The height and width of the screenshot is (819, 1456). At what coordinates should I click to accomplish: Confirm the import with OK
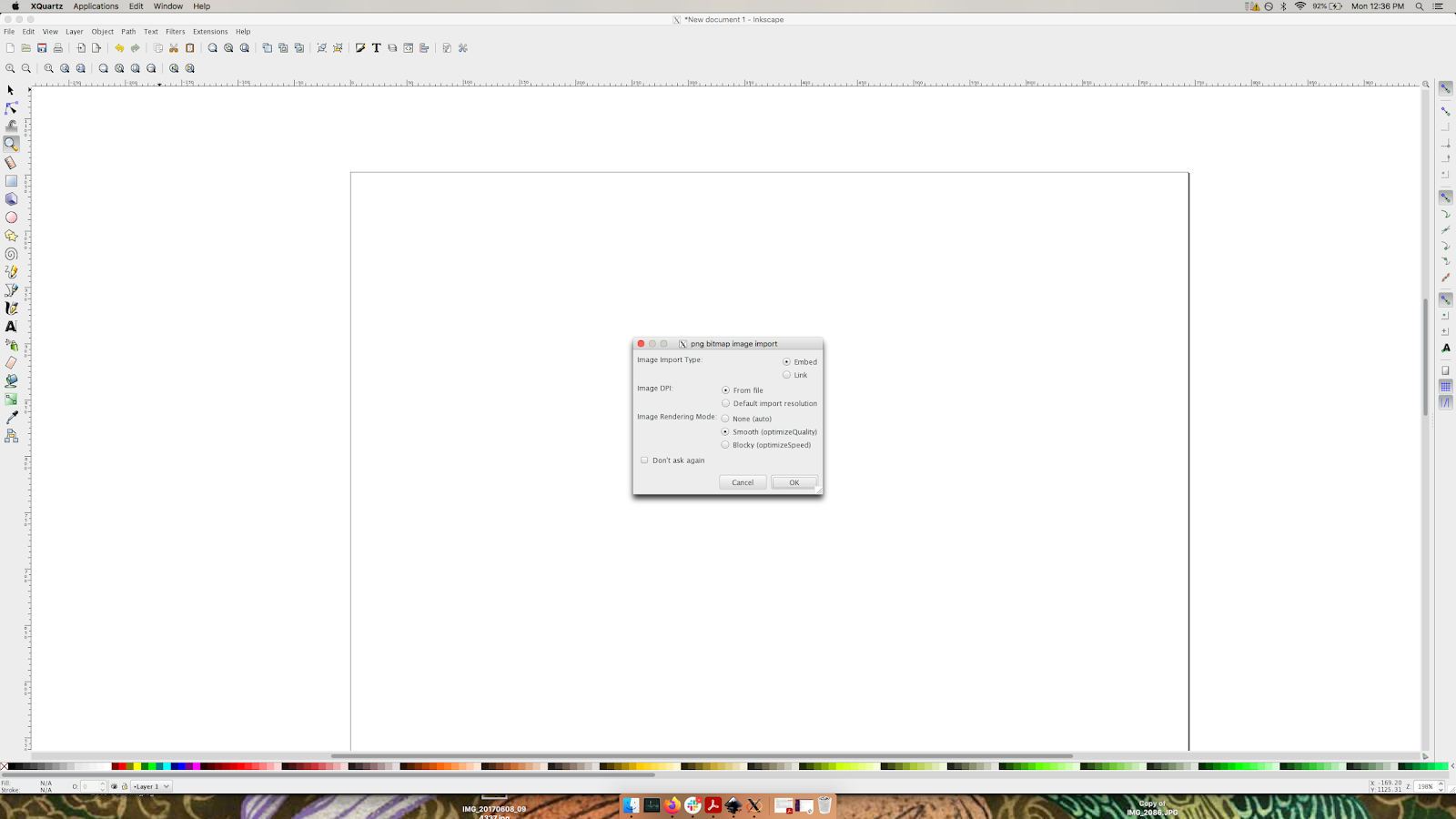793,482
